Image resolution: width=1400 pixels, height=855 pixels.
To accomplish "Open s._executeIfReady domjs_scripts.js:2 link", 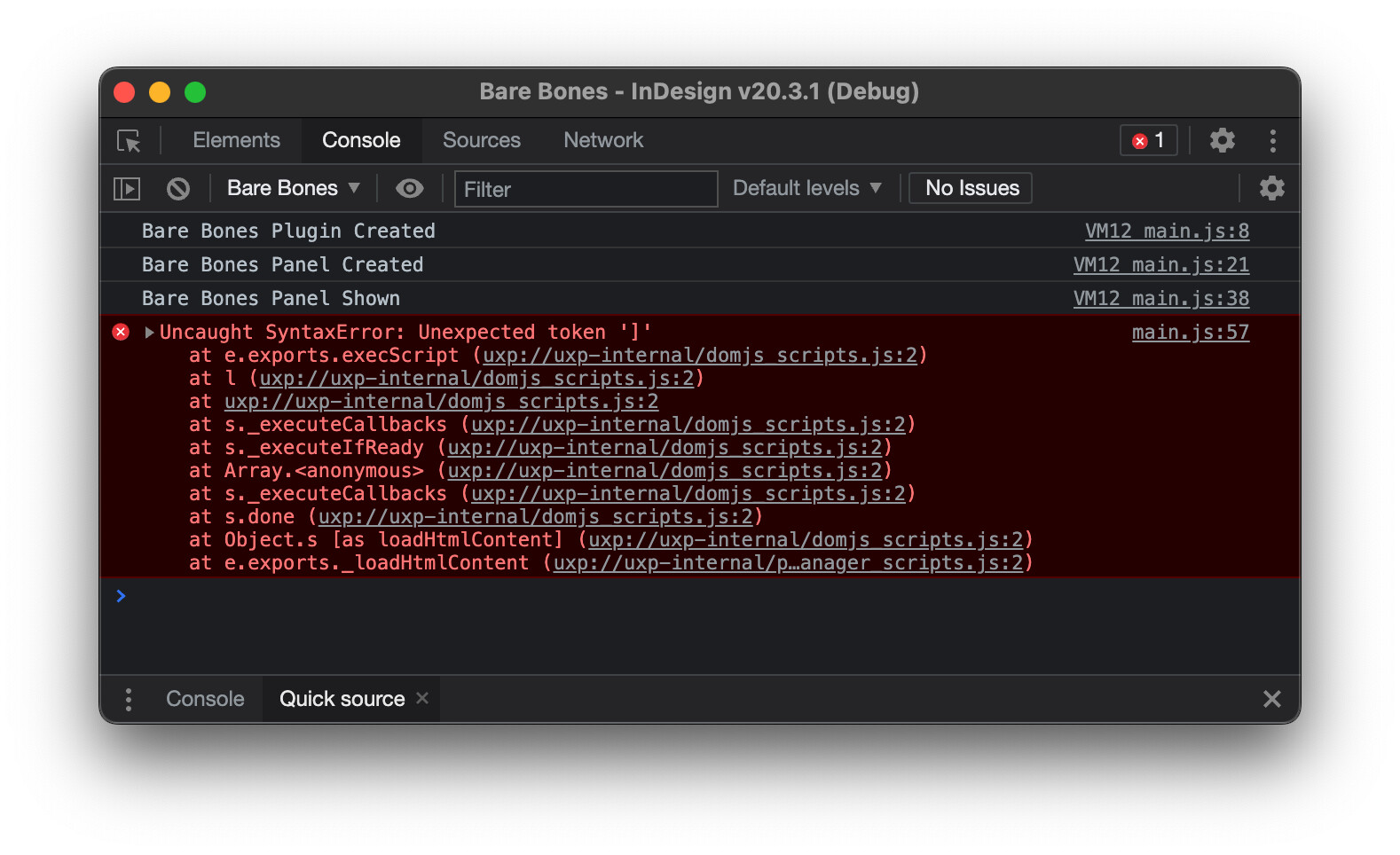I will click(x=665, y=448).
